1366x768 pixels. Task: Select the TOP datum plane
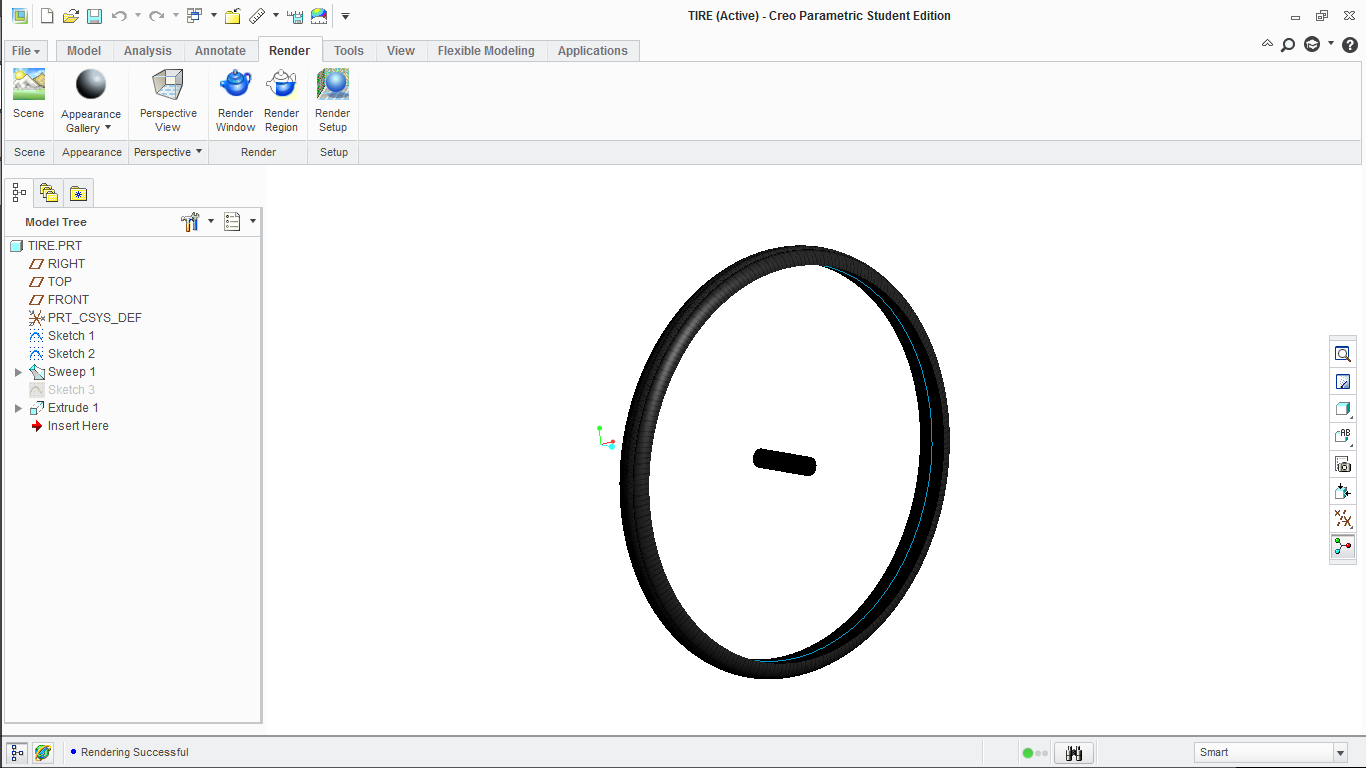click(51, 282)
